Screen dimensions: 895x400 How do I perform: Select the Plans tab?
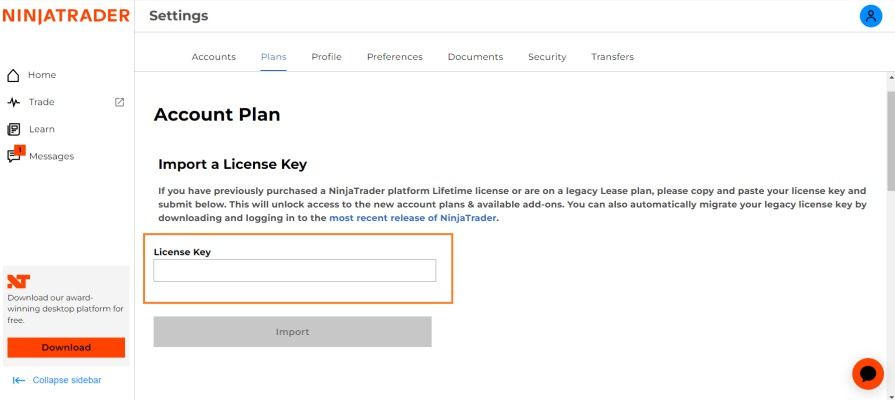point(273,57)
